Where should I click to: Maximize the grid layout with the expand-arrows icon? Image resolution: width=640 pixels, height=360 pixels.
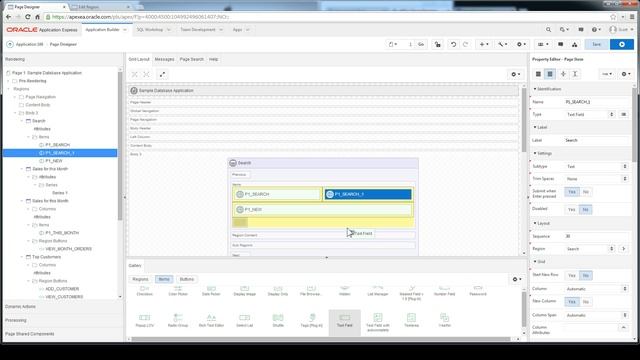pyautogui.click(x=162, y=74)
